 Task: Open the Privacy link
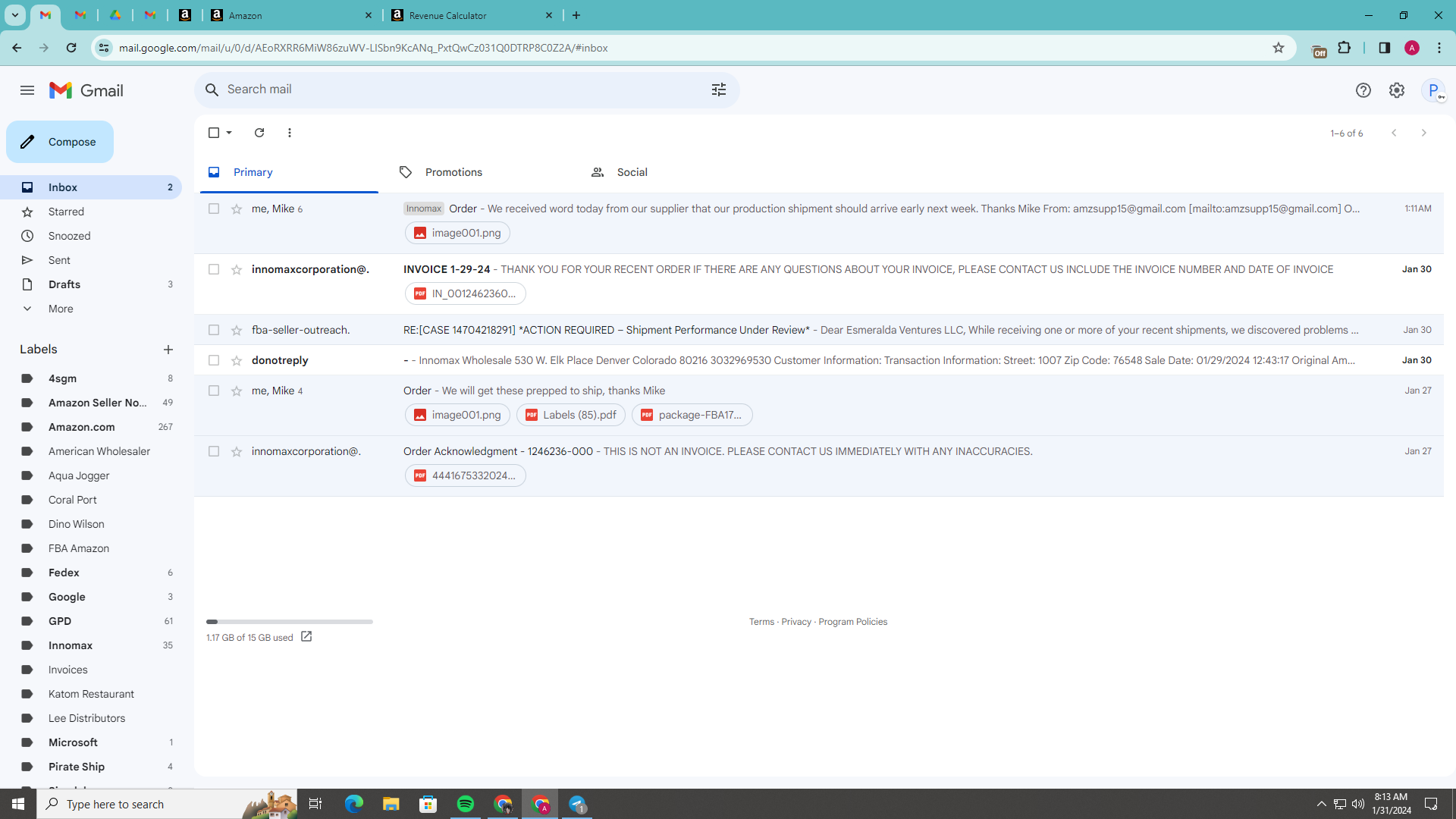click(x=796, y=622)
